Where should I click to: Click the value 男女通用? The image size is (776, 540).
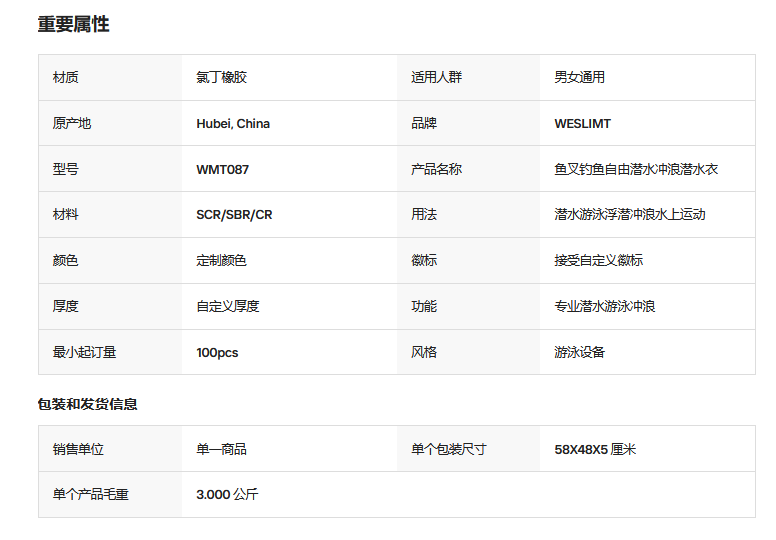click(580, 78)
